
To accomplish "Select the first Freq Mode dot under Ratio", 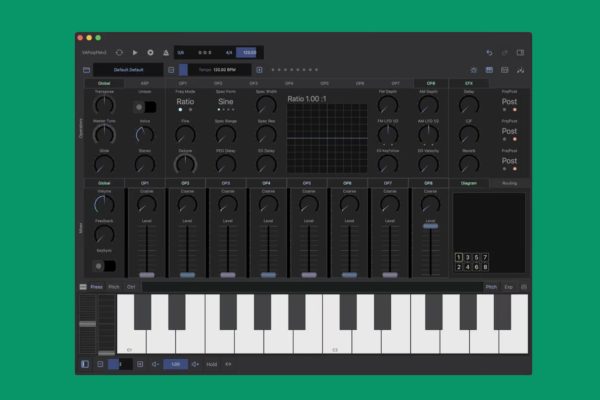I will point(180,110).
